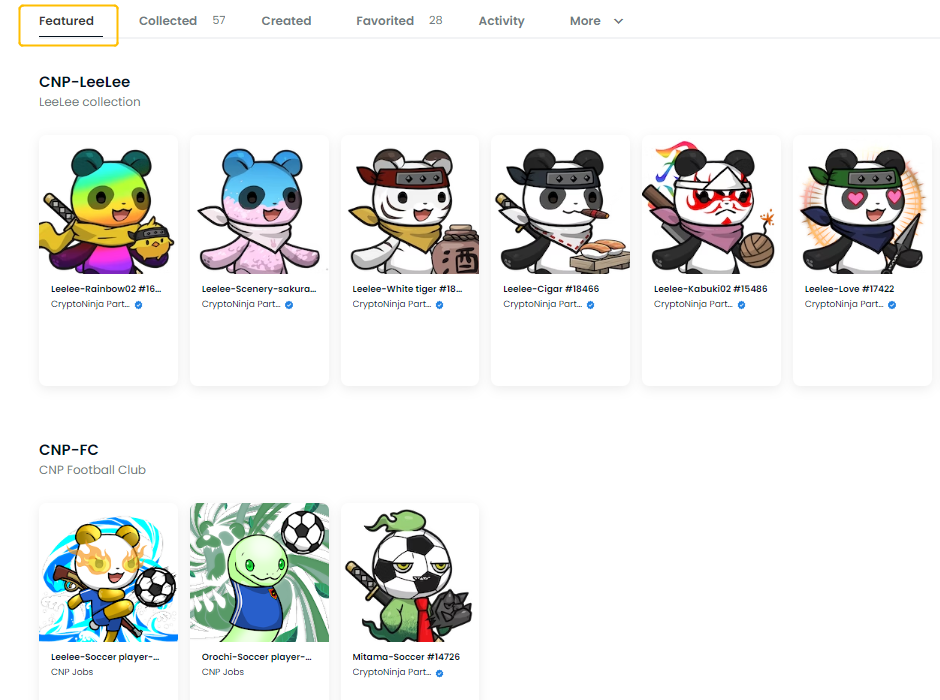Click the Leelee-Cigar #18466 title
Image resolution: width=940 pixels, height=700 pixels.
(x=551, y=289)
